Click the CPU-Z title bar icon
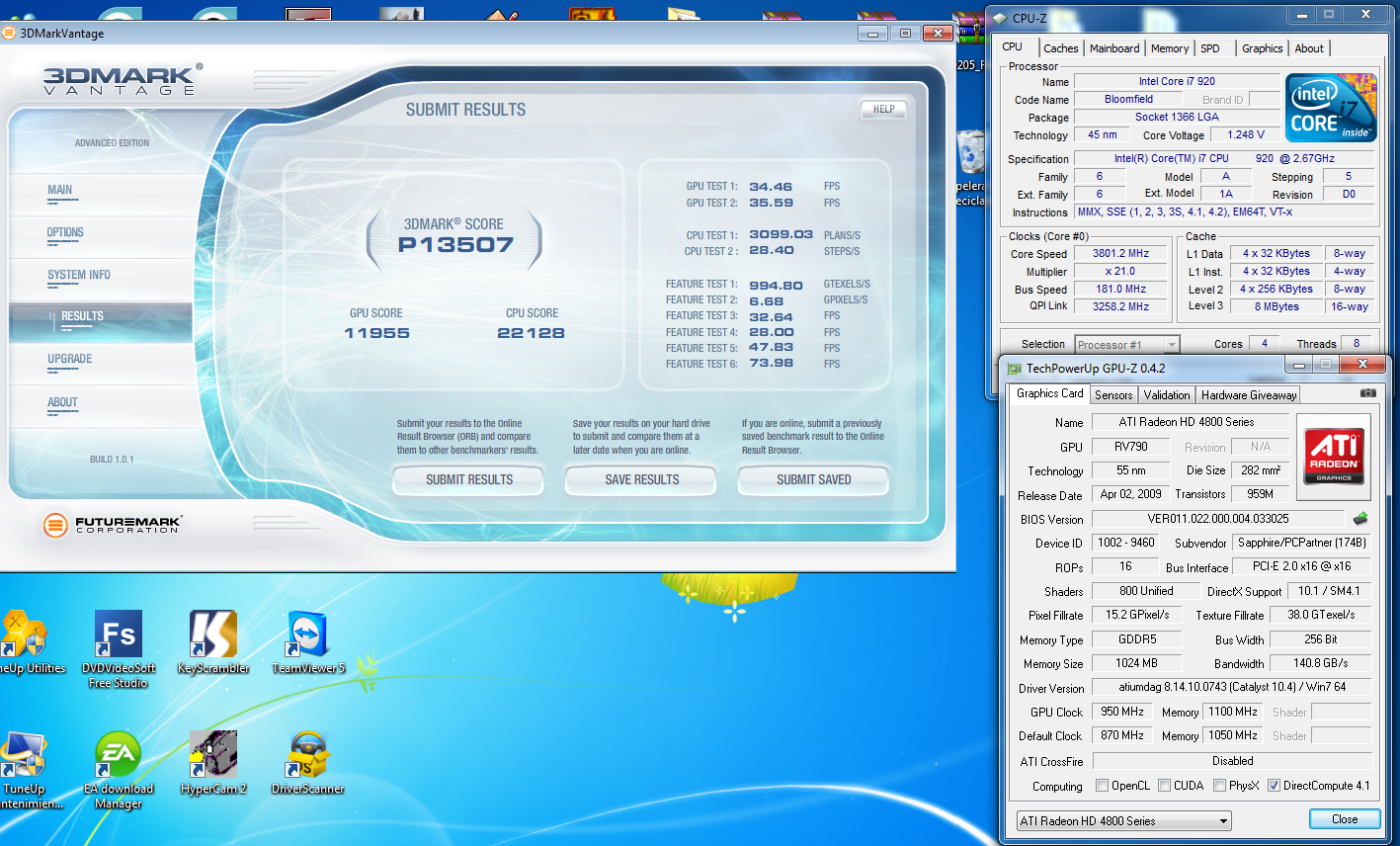Image resolution: width=1400 pixels, height=846 pixels. (x=1000, y=18)
